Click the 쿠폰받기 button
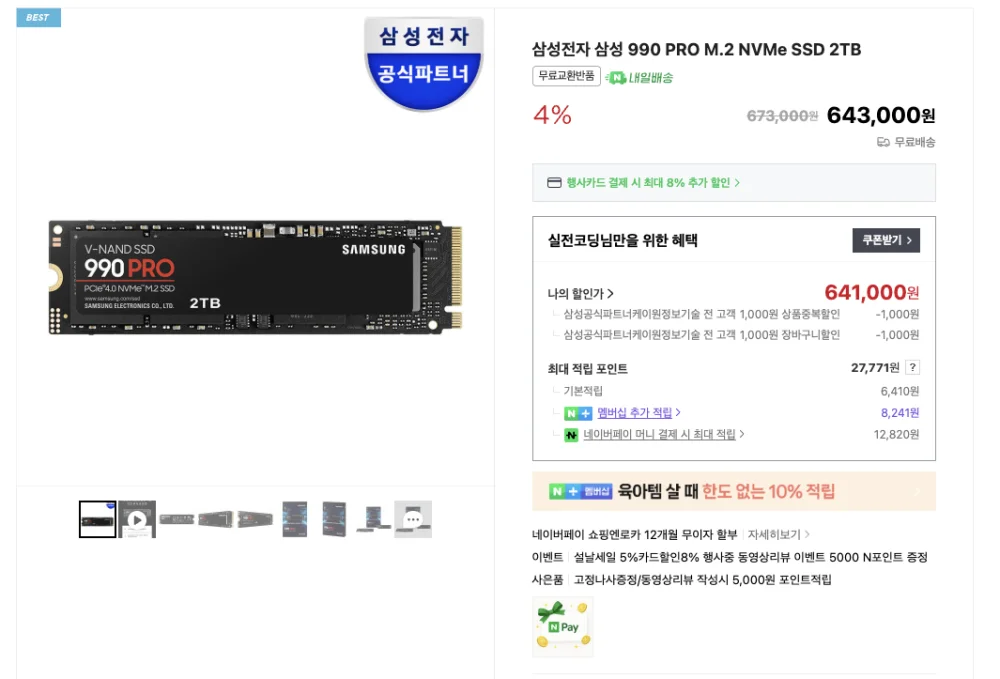The height and width of the screenshot is (679, 1000). (886, 240)
